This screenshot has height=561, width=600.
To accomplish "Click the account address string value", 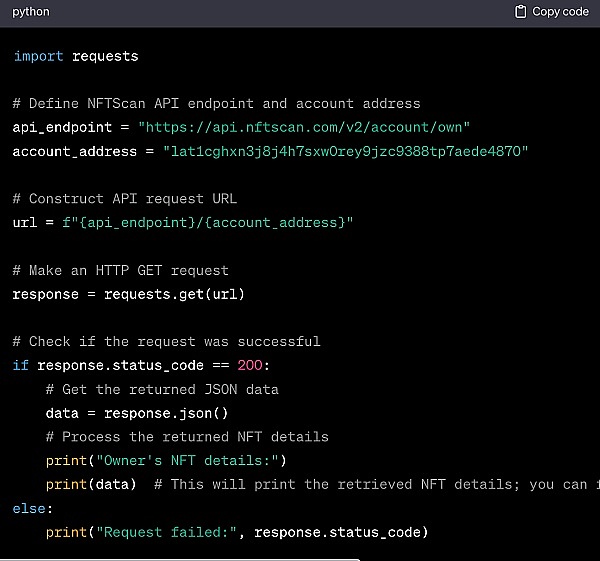I will click(345, 151).
